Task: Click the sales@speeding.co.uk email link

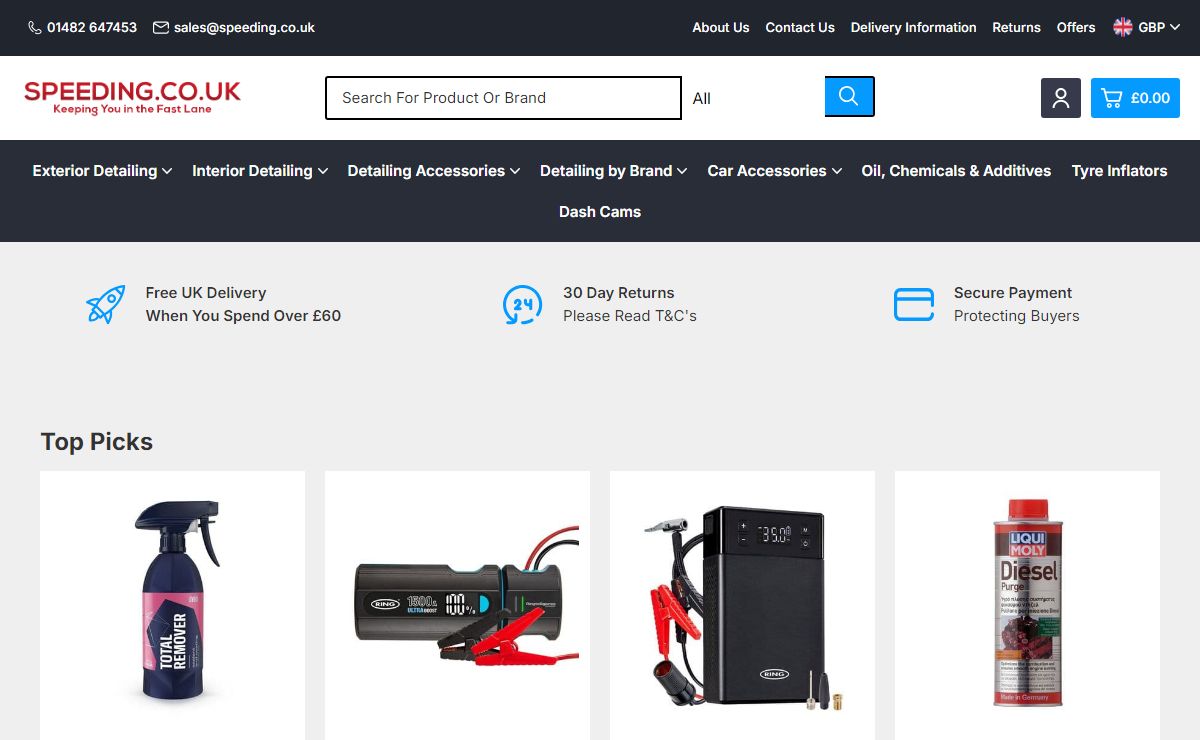Action: [x=244, y=28]
